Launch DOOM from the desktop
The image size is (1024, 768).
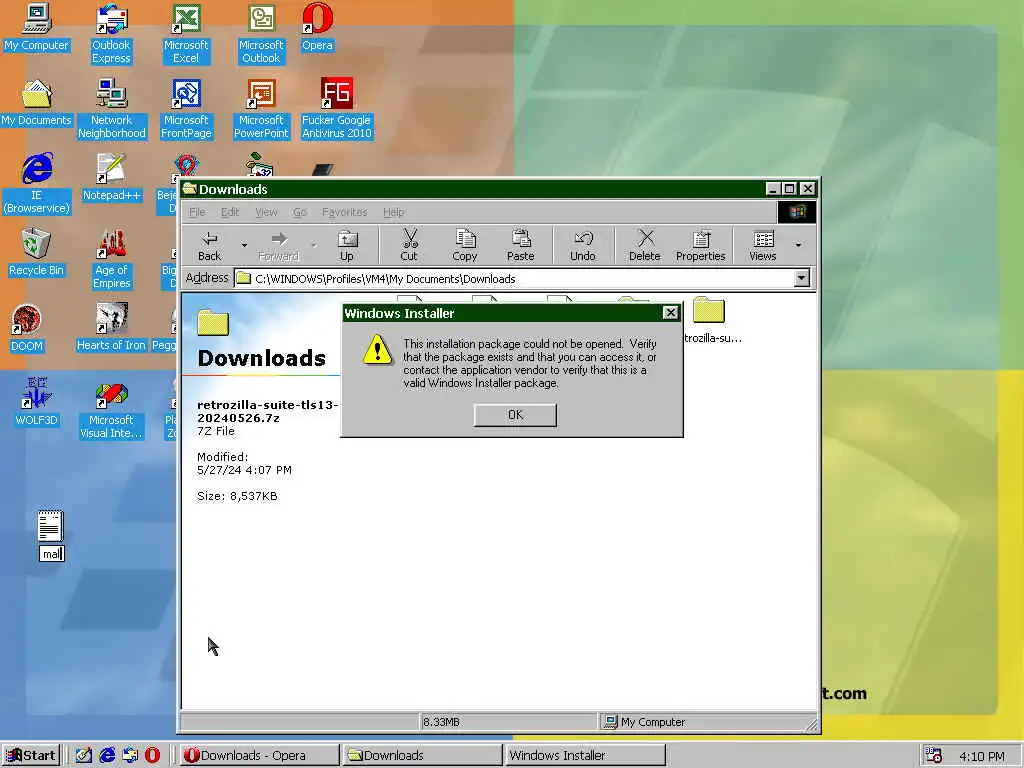[x=27, y=328]
